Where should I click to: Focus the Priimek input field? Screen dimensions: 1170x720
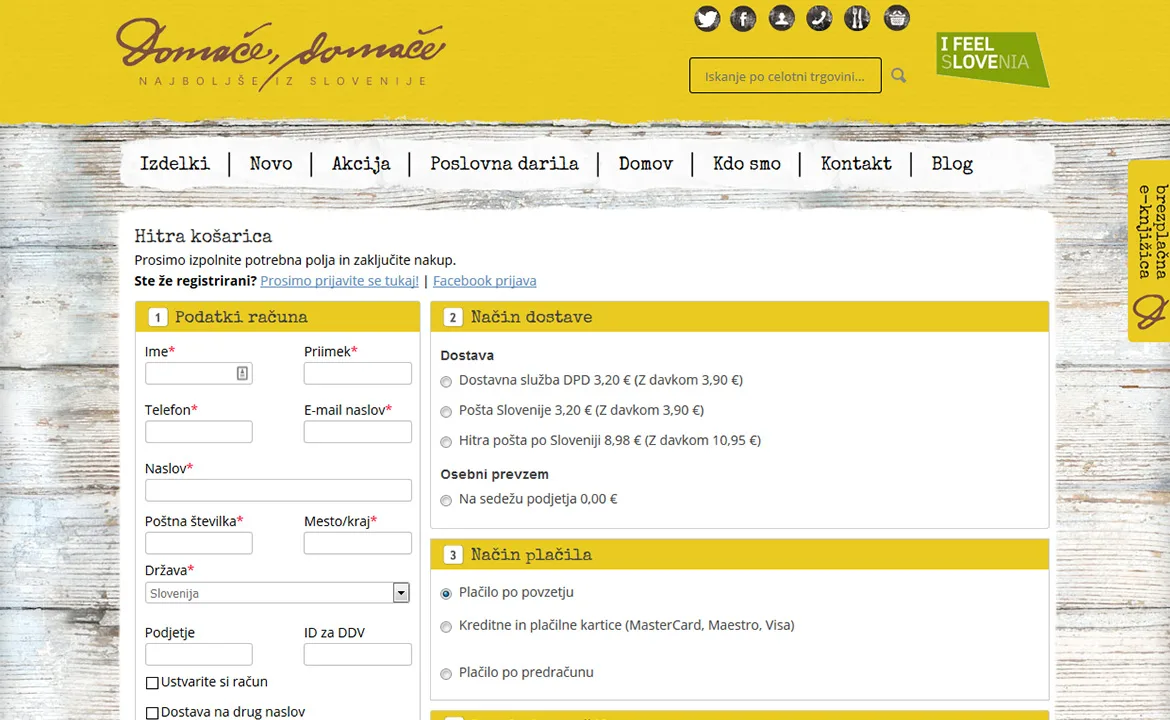coord(357,373)
